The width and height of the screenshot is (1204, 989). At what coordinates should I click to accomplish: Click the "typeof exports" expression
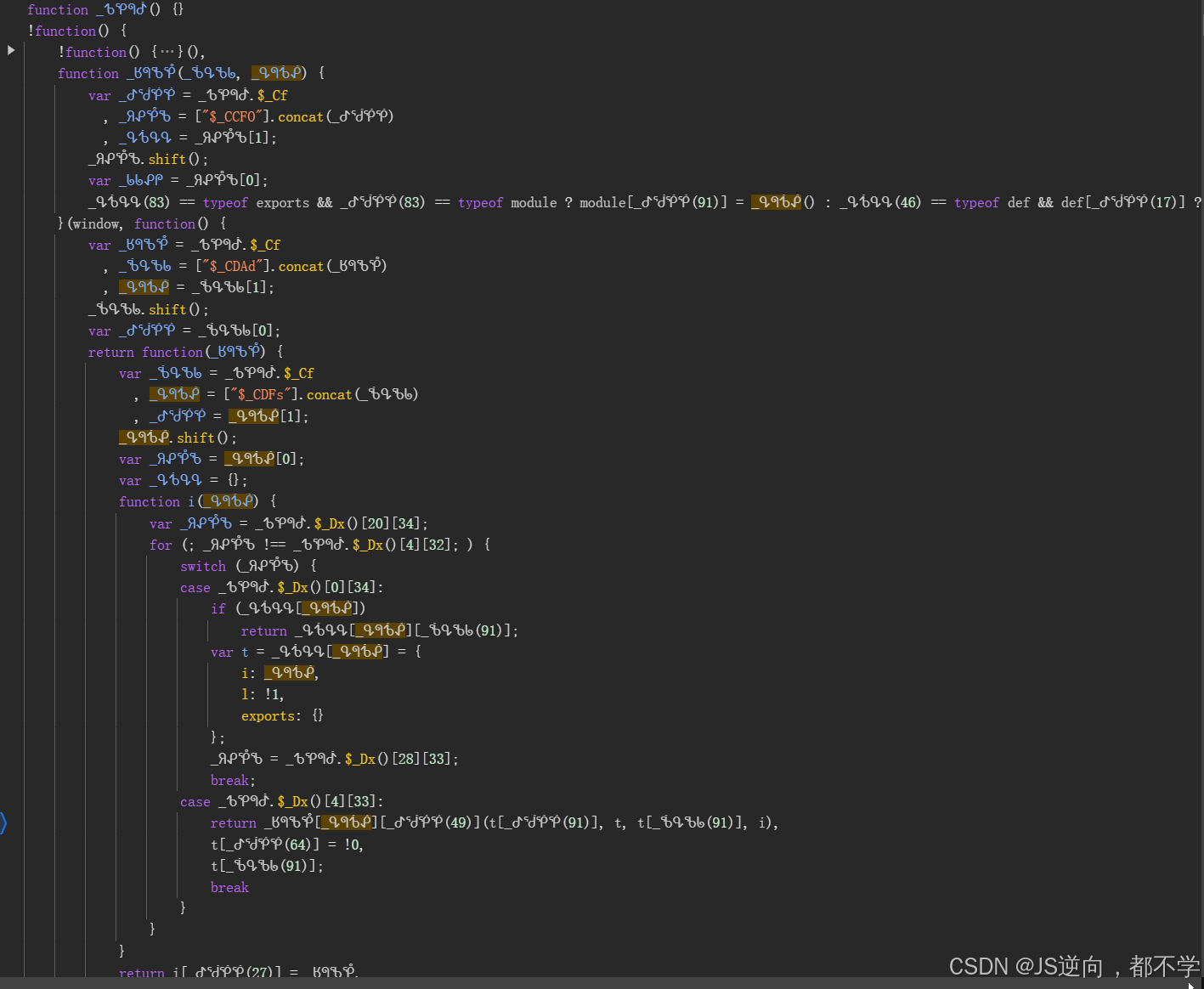[256, 202]
